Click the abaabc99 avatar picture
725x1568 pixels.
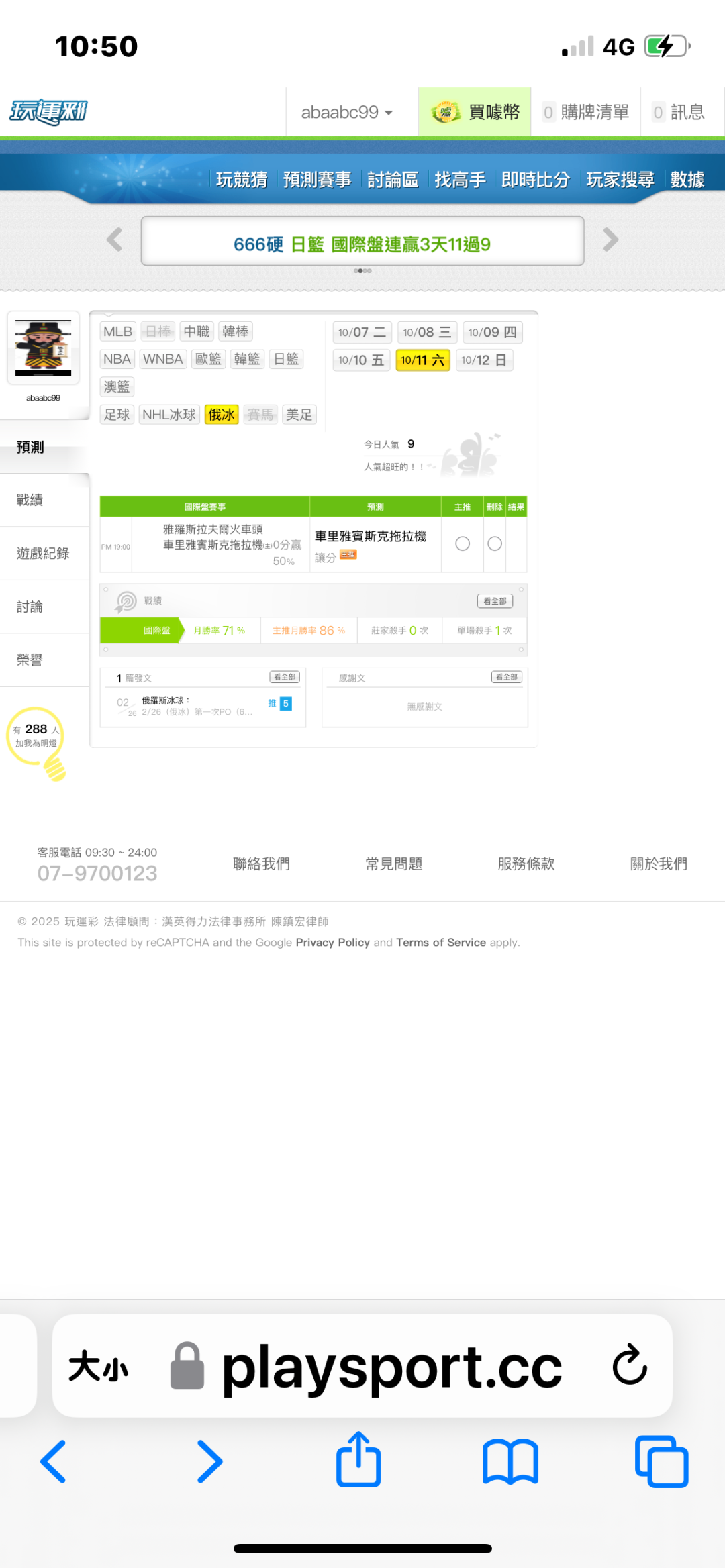point(44,348)
